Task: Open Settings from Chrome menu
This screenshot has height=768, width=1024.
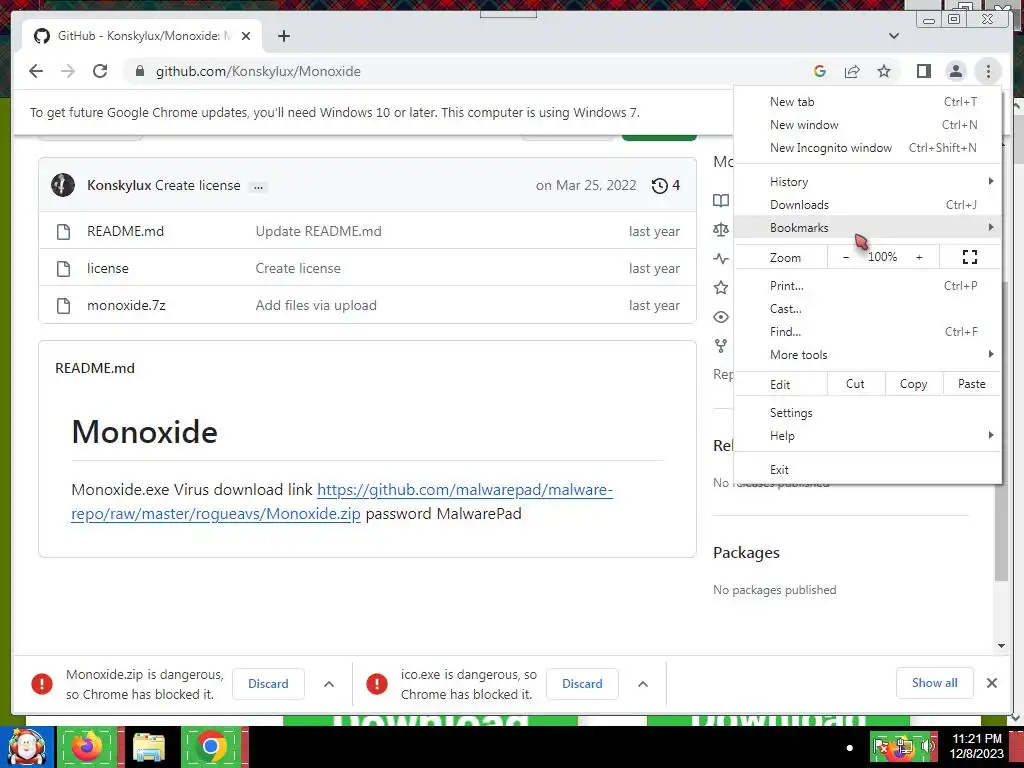Action: click(x=867, y=413)
